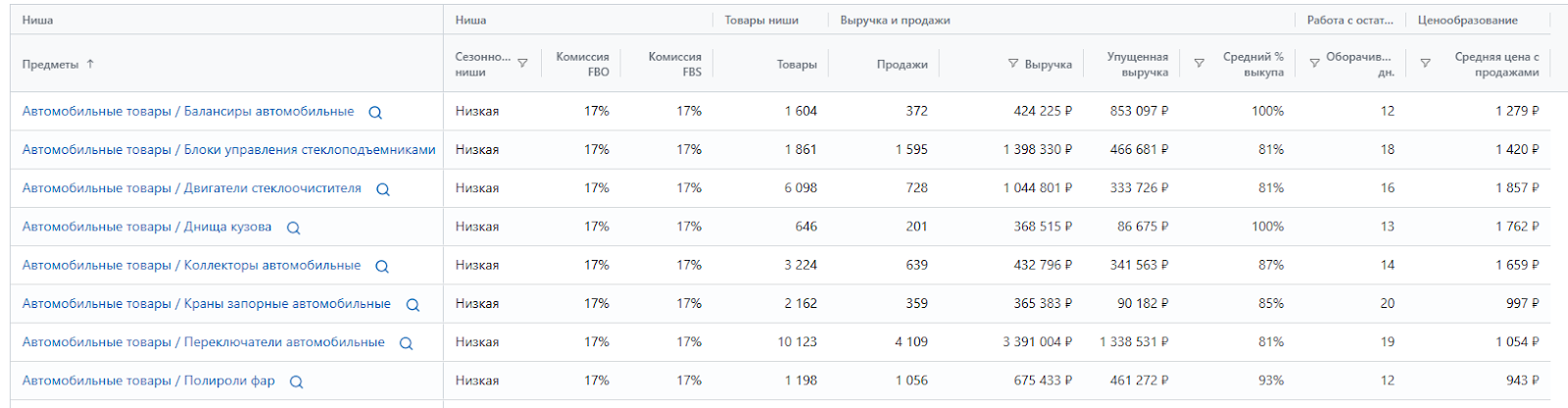Image resolution: width=1568 pixels, height=408 pixels.
Task: Click search icon next to Балансиры автомобильные
Action: coord(375,113)
